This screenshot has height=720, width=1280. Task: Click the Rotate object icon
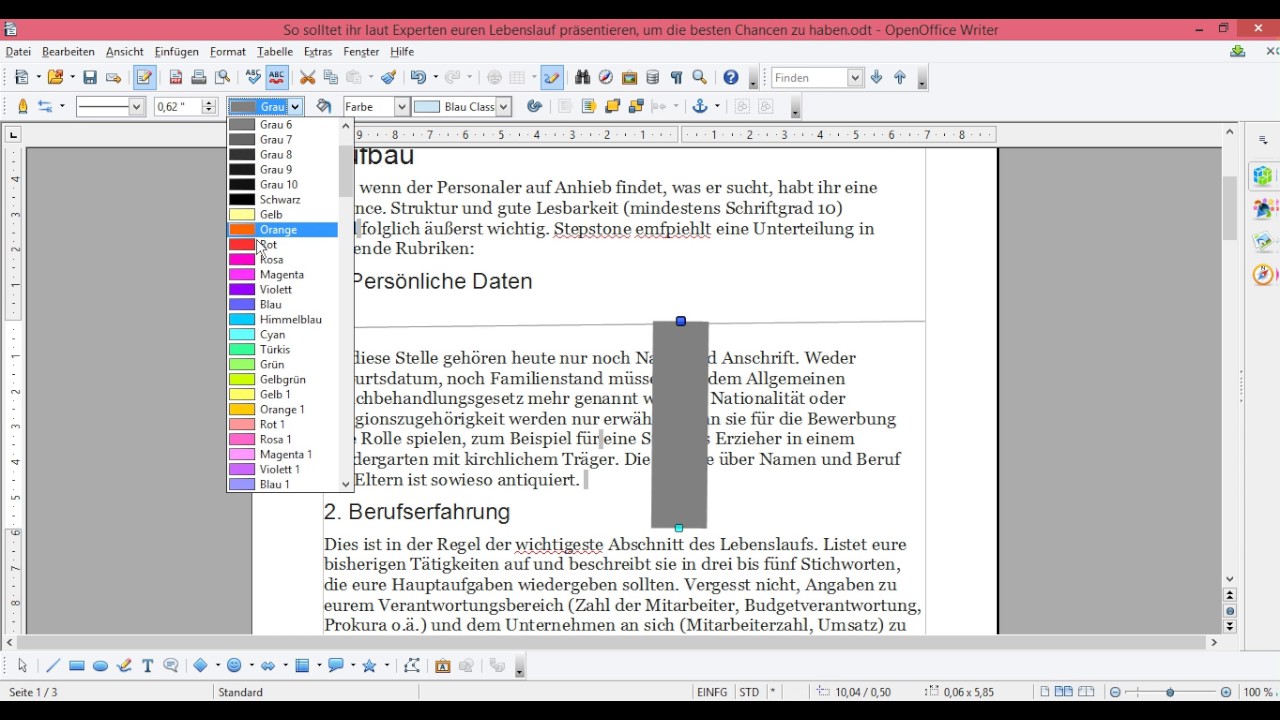535,106
